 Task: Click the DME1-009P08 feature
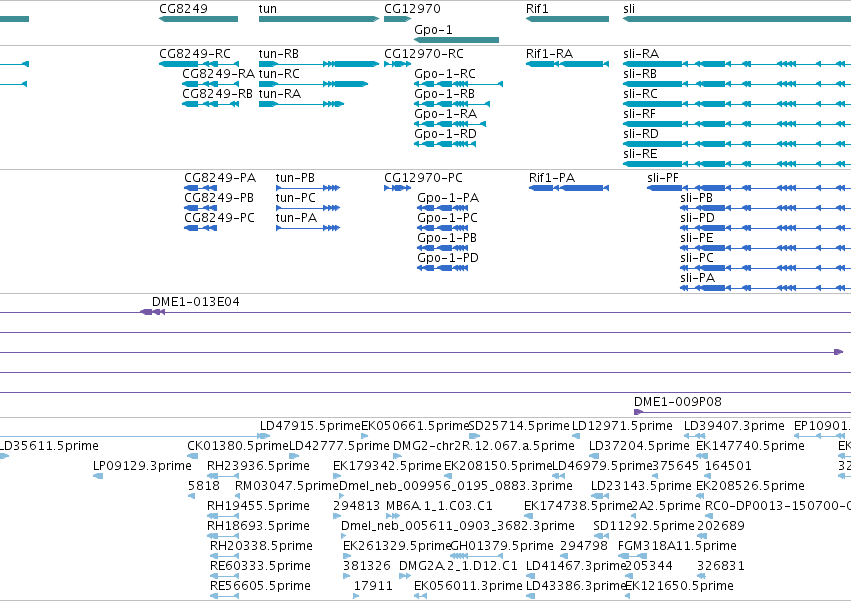[x=742, y=412]
